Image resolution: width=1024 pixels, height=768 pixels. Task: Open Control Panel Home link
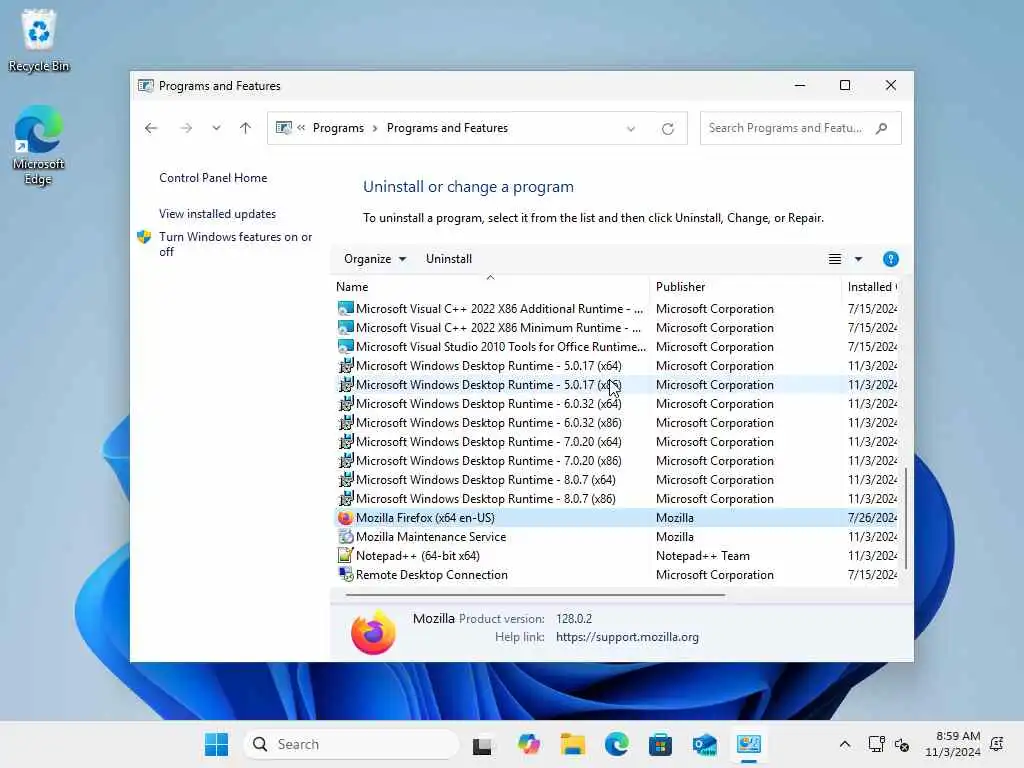(x=213, y=178)
